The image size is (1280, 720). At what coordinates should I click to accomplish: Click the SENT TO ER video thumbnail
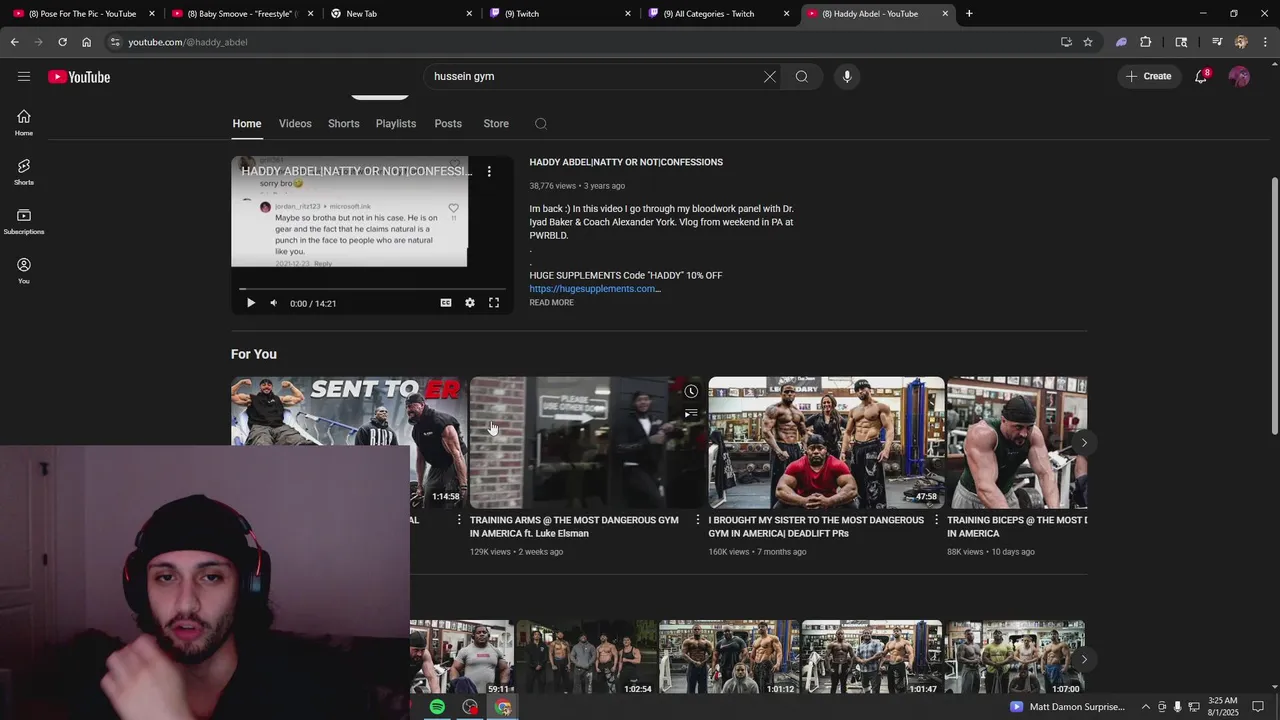(348, 412)
